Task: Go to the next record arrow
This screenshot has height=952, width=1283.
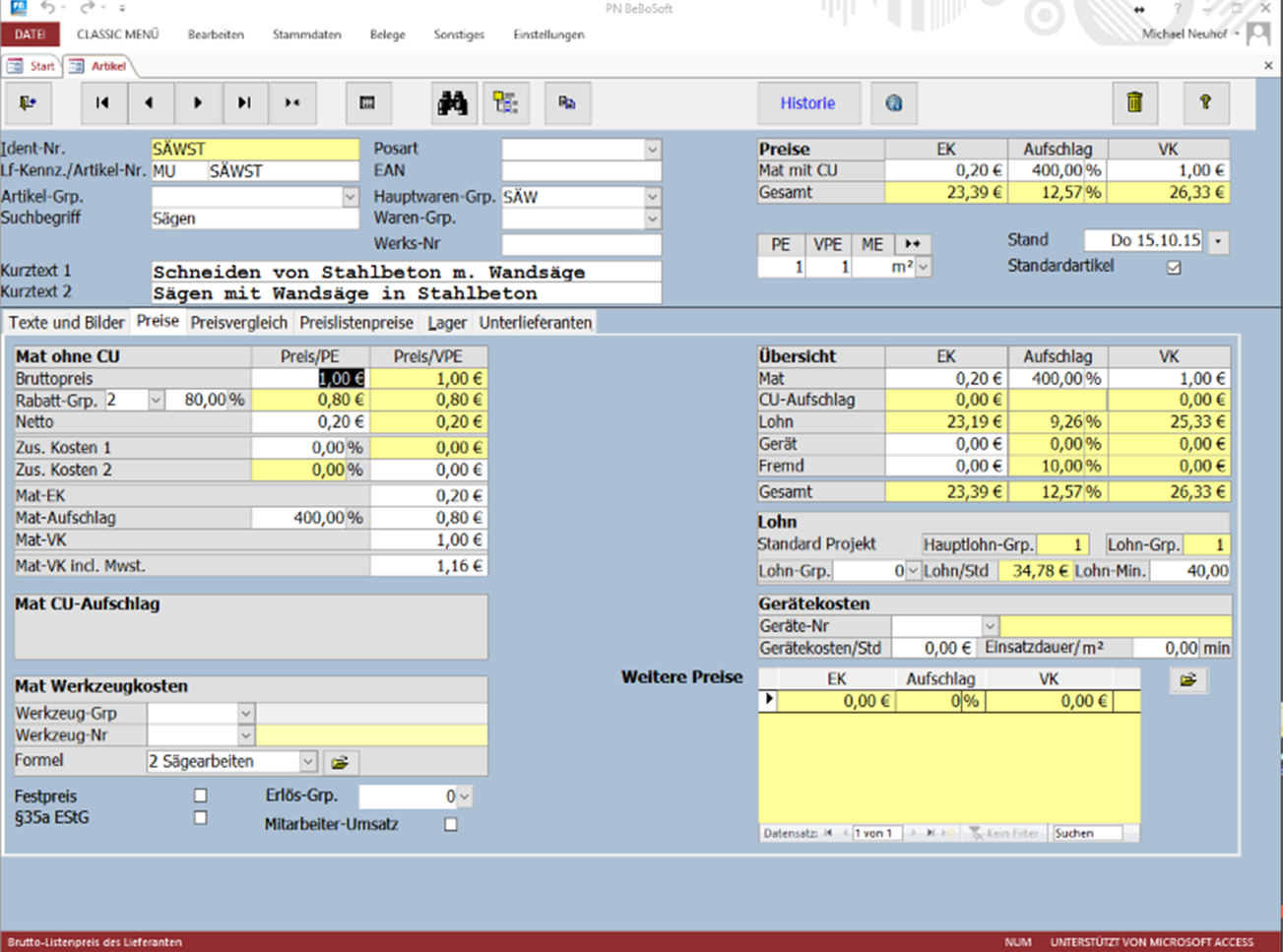Action: pyautogui.click(x=197, y=103)
